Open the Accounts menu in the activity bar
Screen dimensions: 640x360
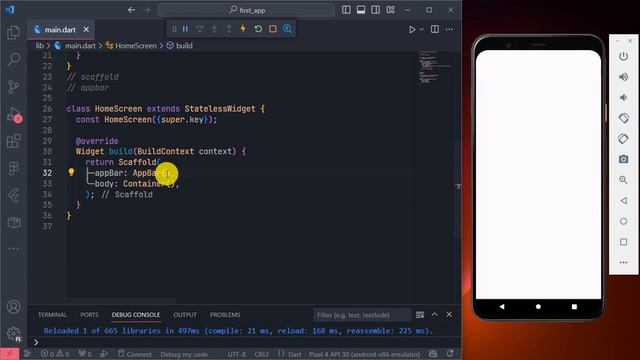click(x=13, y=307)
